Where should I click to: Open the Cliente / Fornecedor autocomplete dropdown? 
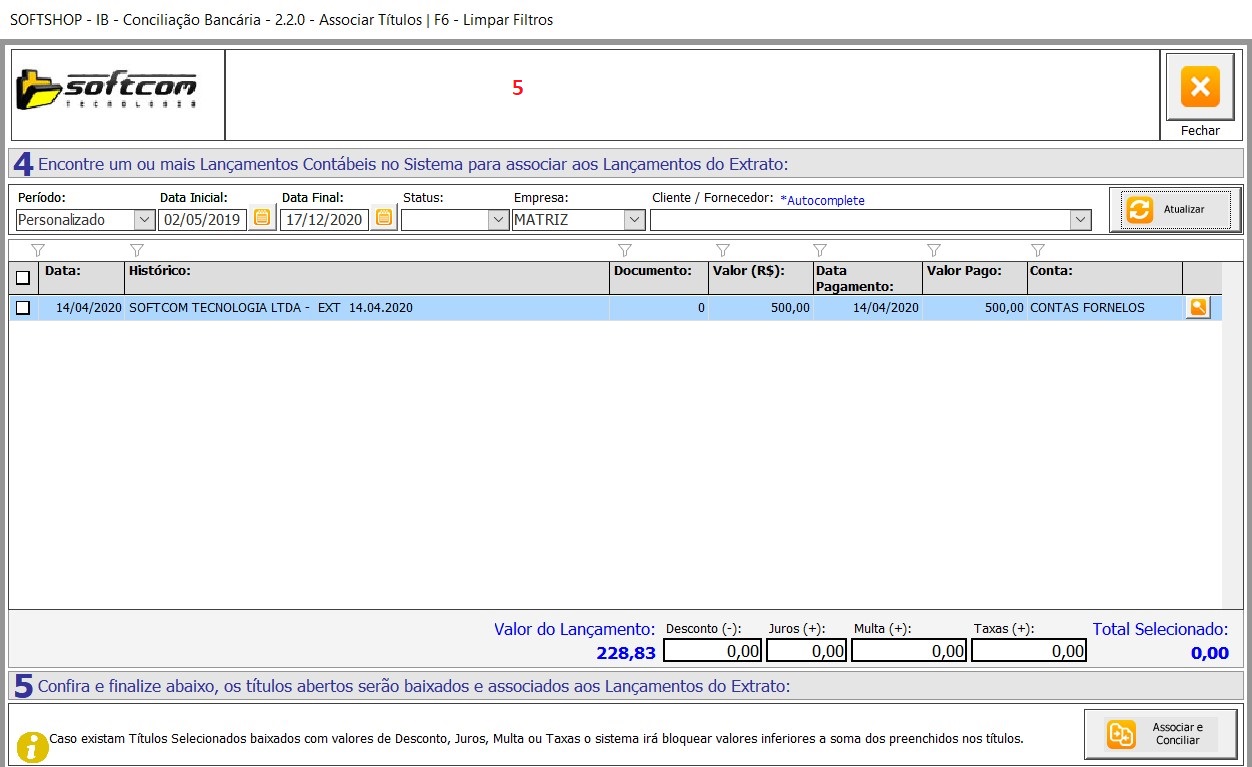pos(1079,220)
